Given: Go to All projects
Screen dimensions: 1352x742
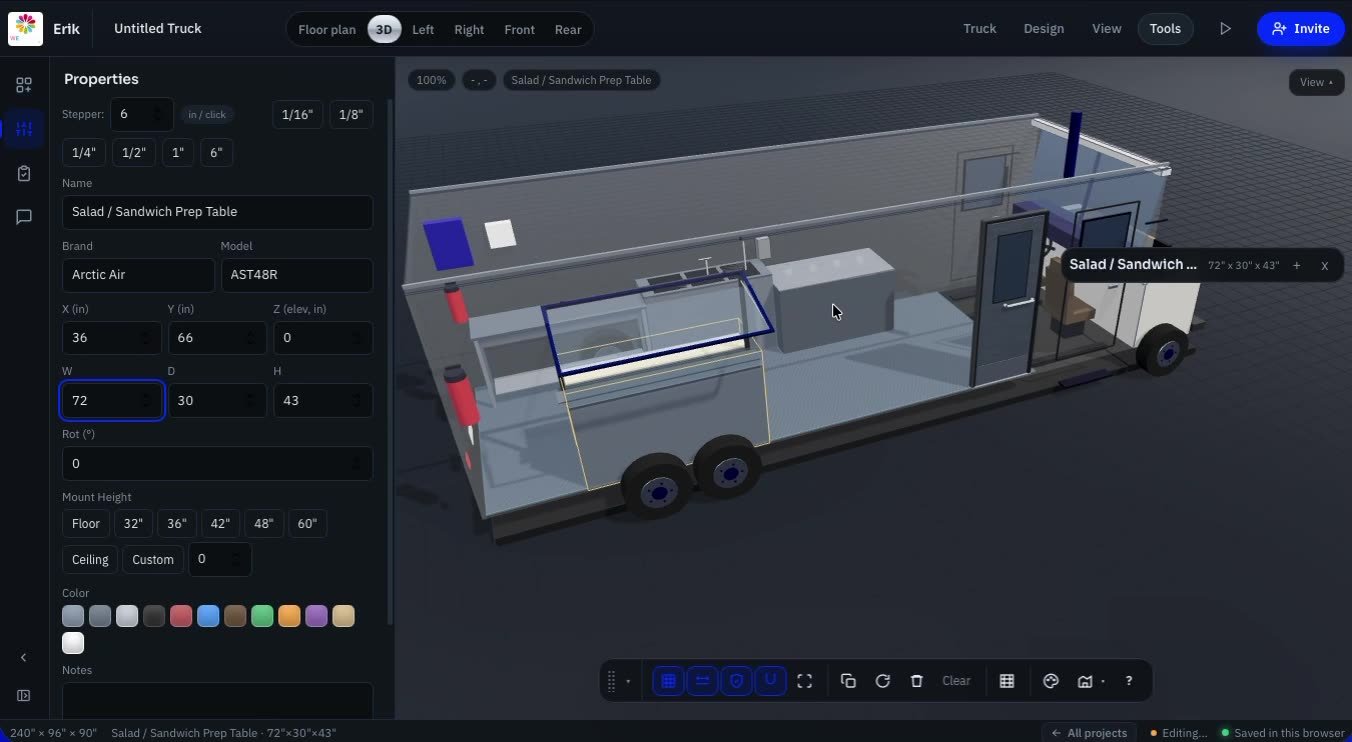Looking at the screenshot, I should tap(1088, 733).
